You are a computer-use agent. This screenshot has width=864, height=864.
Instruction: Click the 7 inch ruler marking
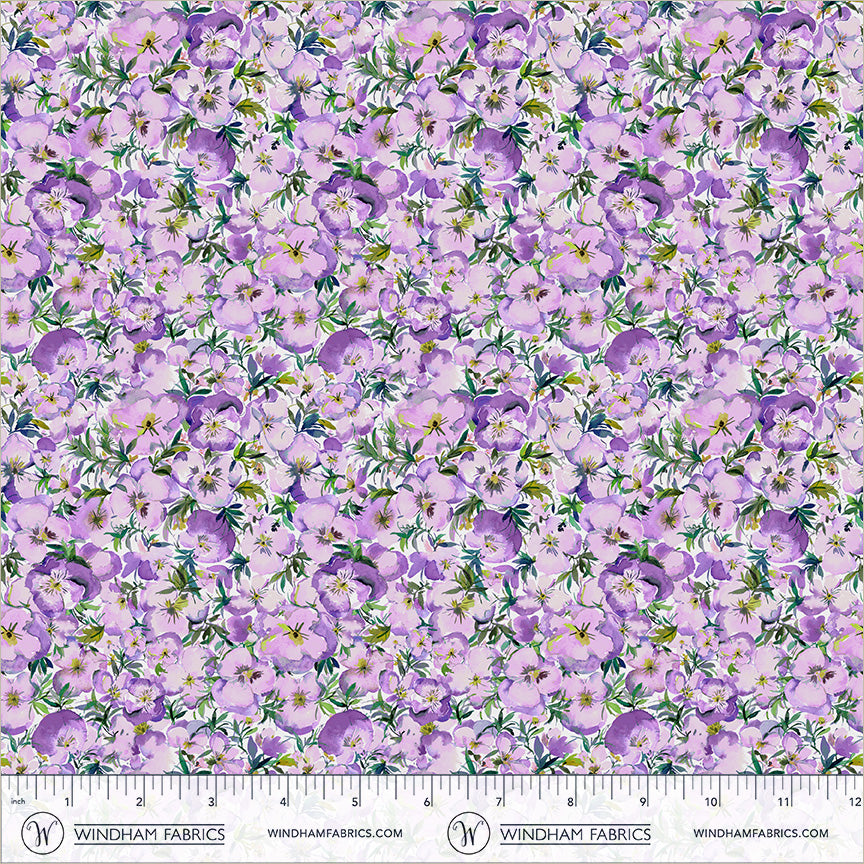point(500,802)
